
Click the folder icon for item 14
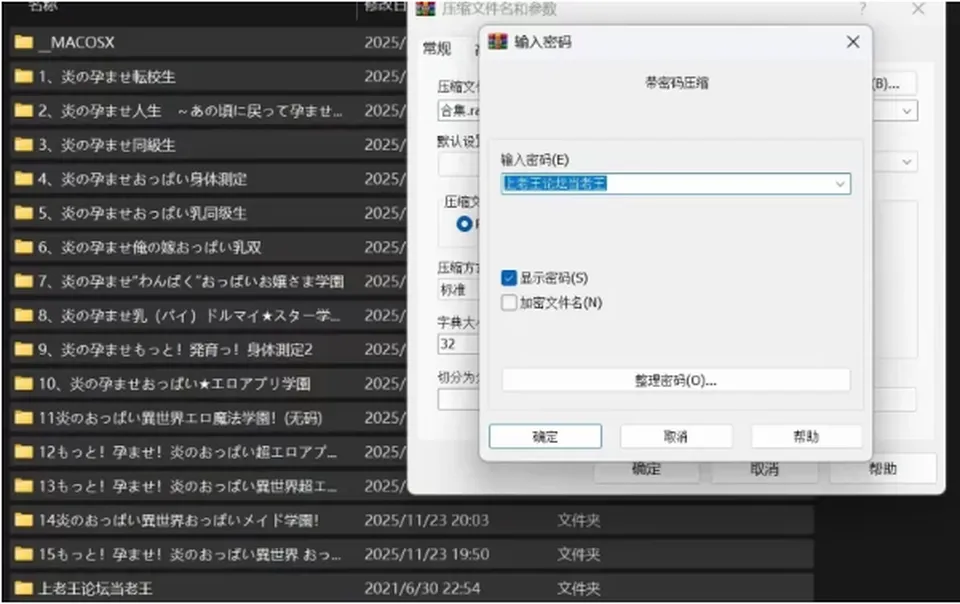pos(24,520)
